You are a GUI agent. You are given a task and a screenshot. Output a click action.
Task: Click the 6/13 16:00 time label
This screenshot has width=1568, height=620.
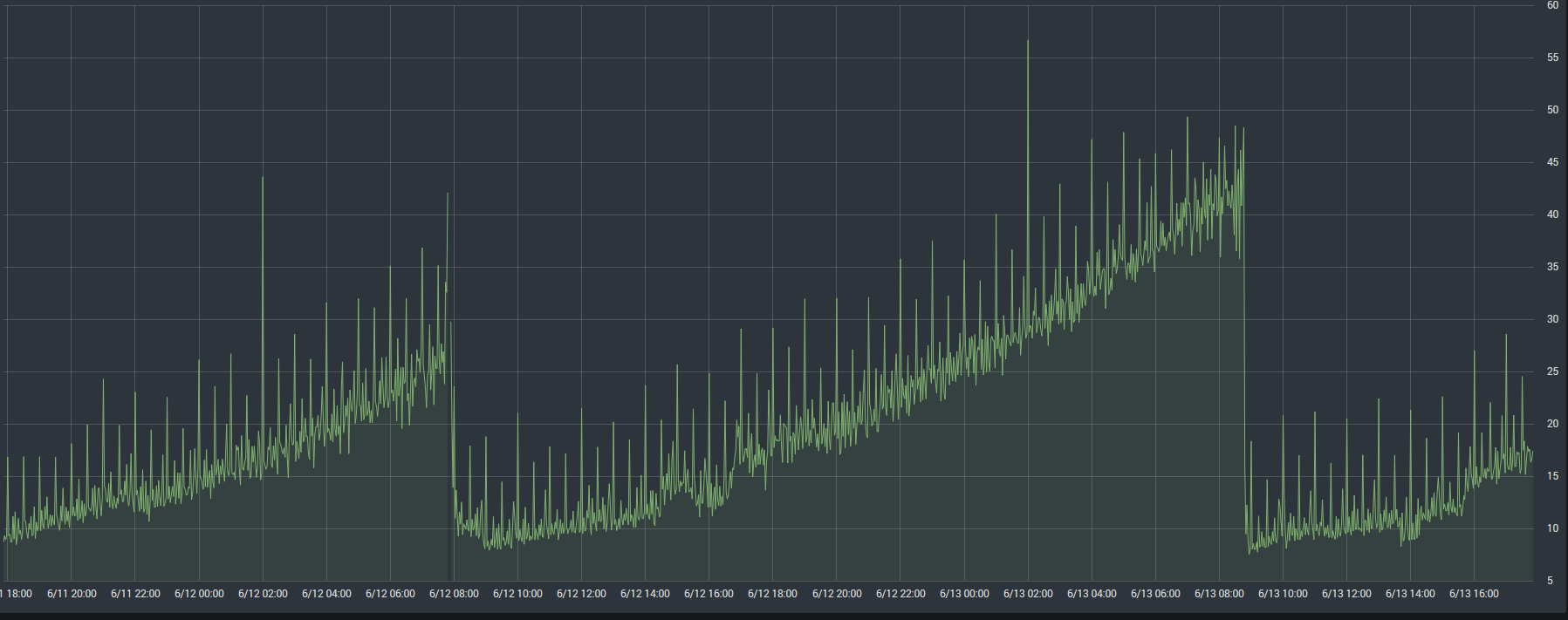click(1474, 594)
